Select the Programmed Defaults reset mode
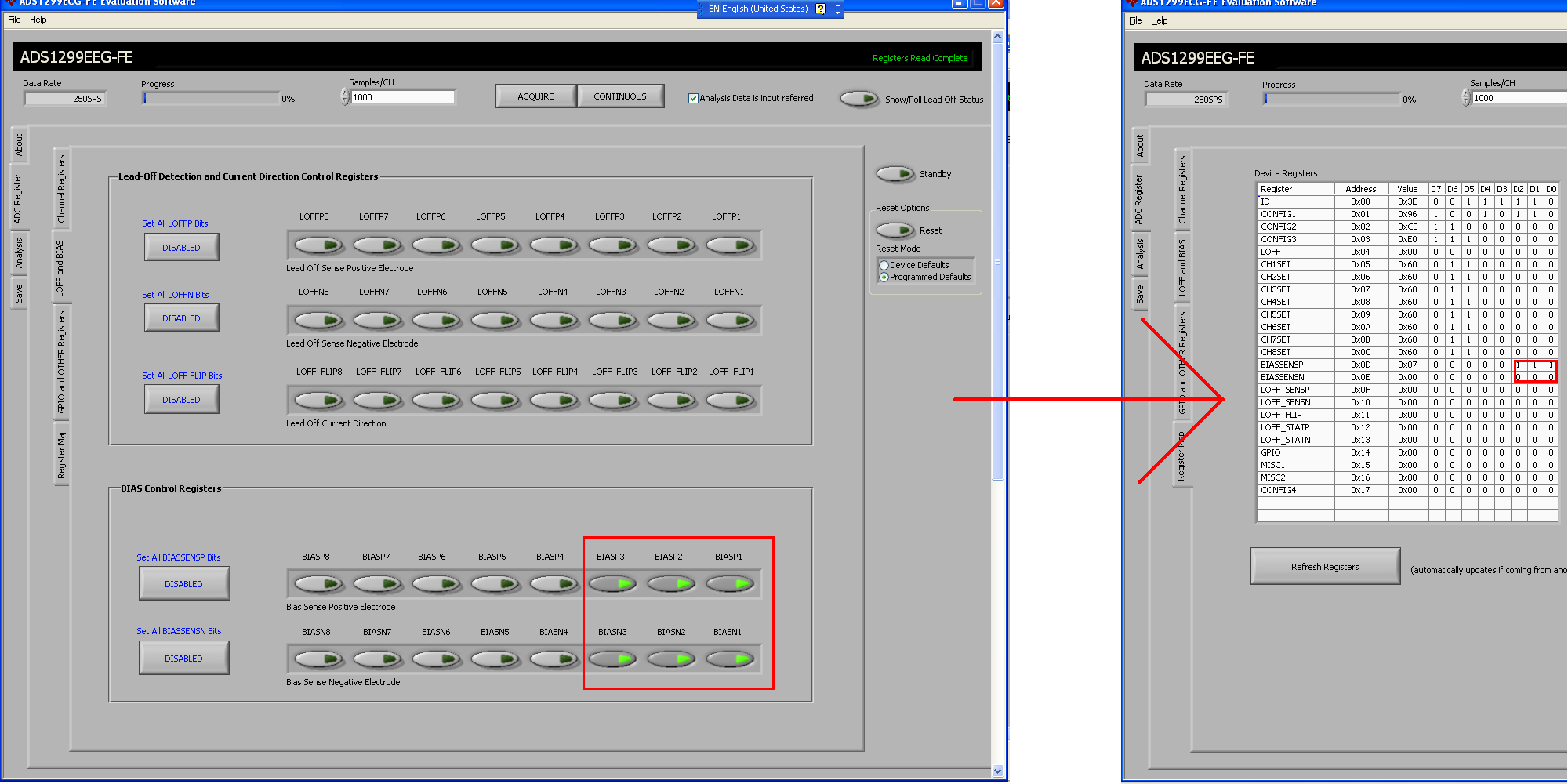This screenshot has width=1568, height=784. click(x=884, y=278)
